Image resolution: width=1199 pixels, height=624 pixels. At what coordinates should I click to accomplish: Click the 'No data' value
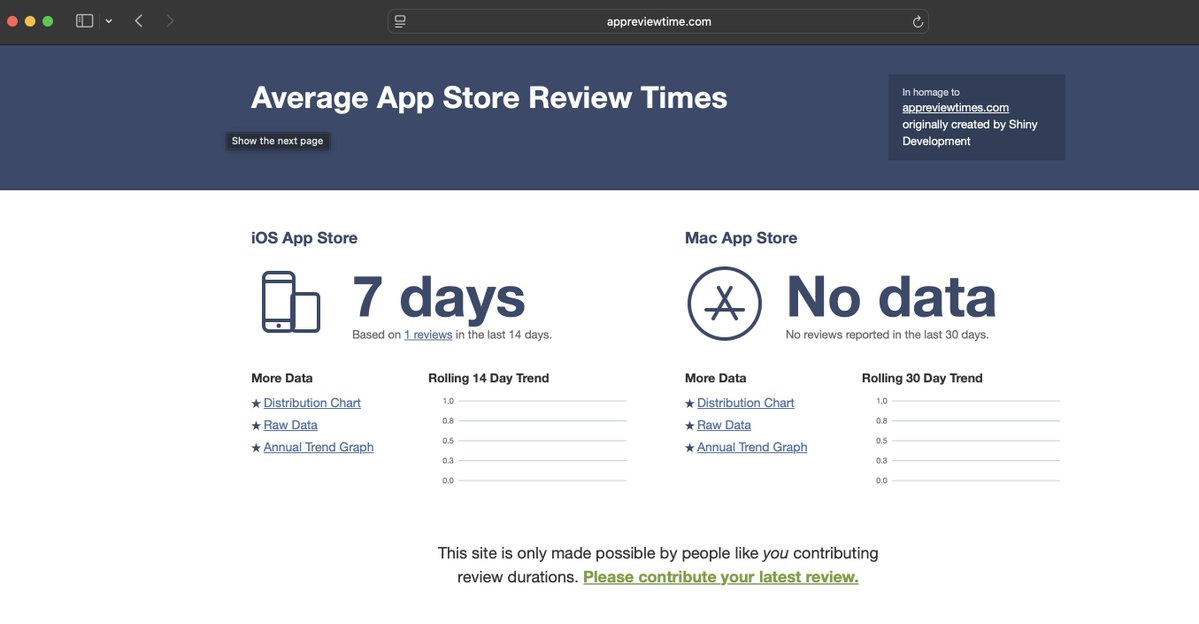click(x=891, y=297)
